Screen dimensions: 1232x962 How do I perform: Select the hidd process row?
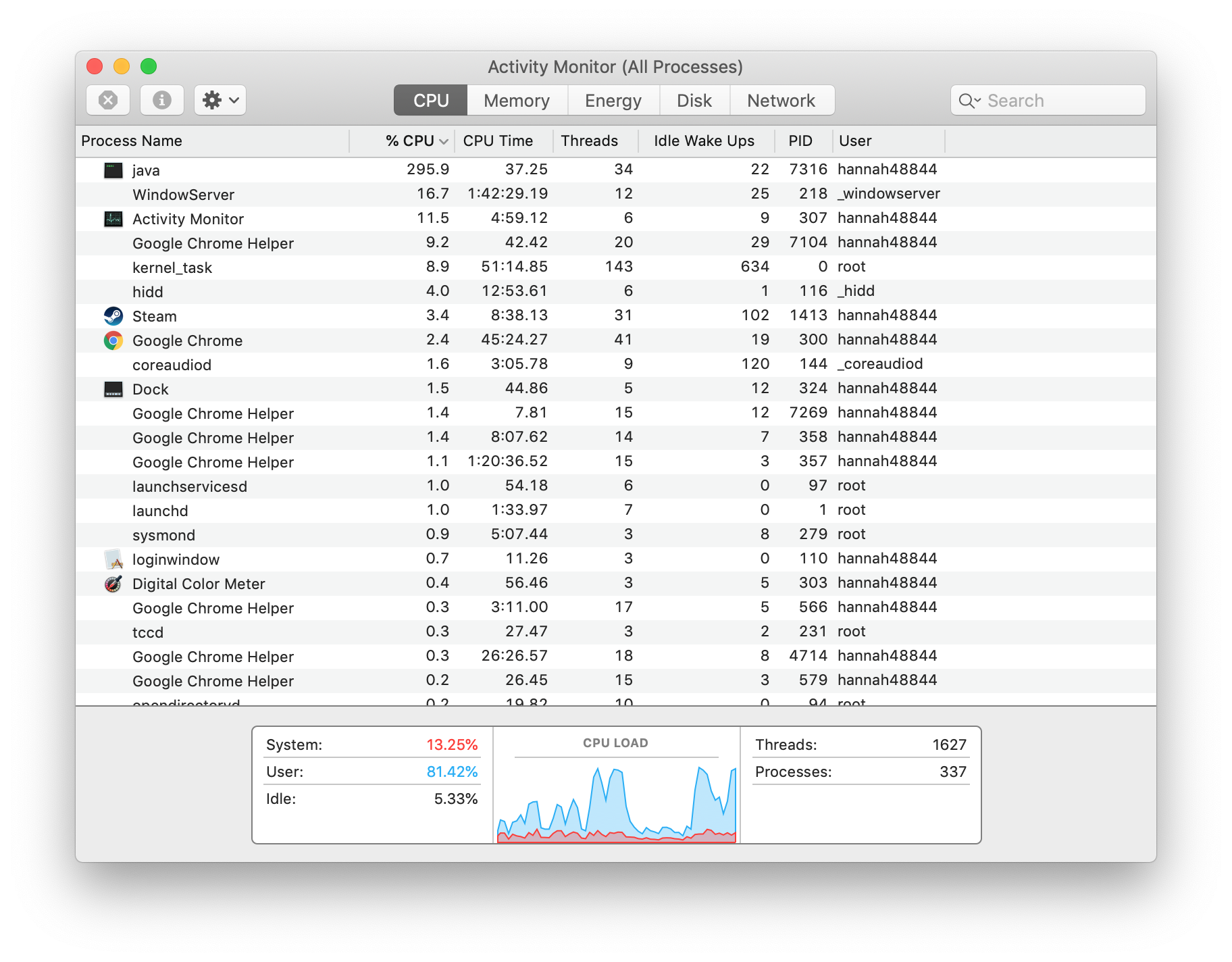click(616, 291)
